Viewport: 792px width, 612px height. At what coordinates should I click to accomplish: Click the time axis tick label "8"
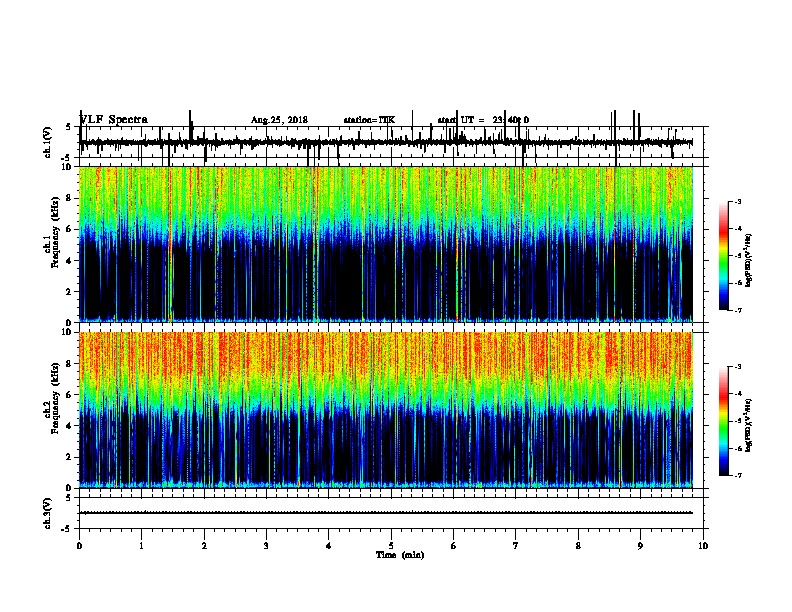point(578,546)
